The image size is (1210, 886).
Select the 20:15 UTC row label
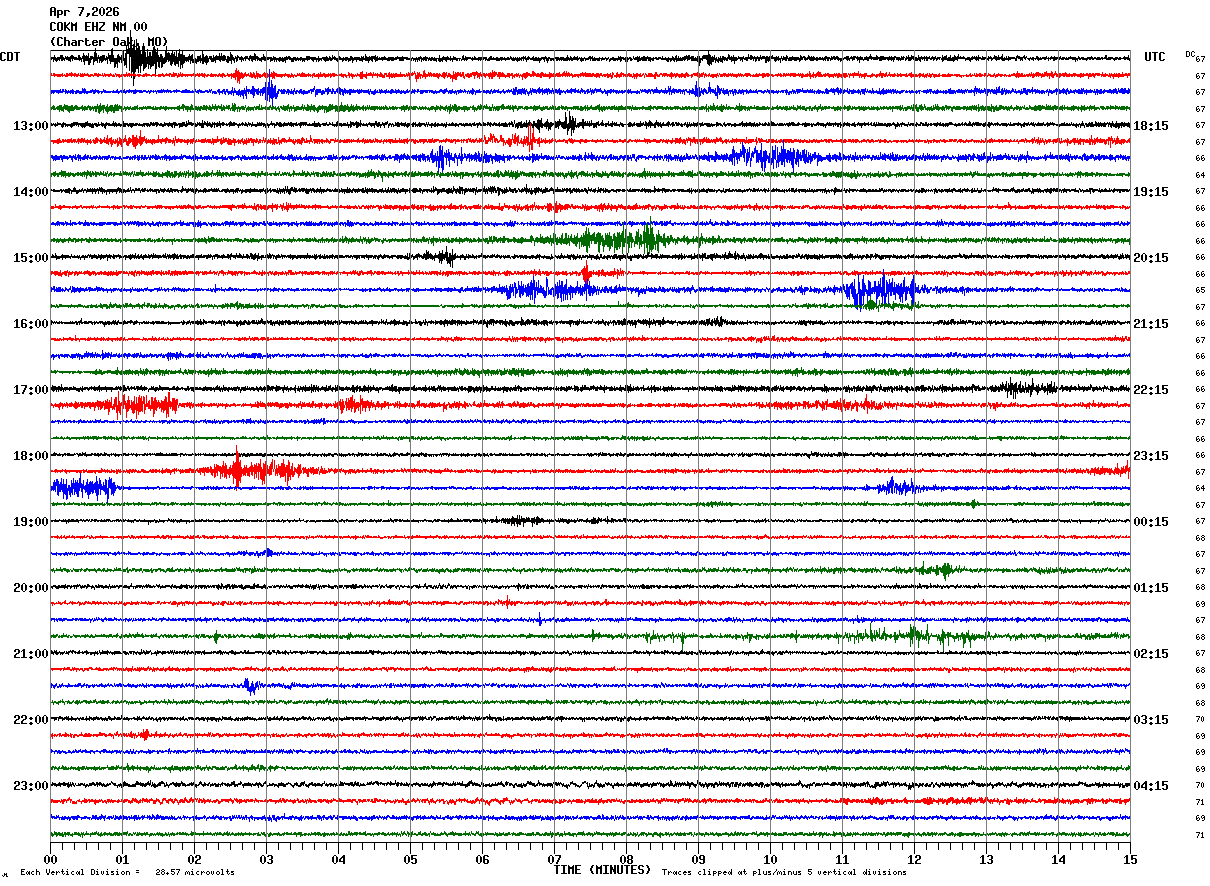coord(1150,258)
